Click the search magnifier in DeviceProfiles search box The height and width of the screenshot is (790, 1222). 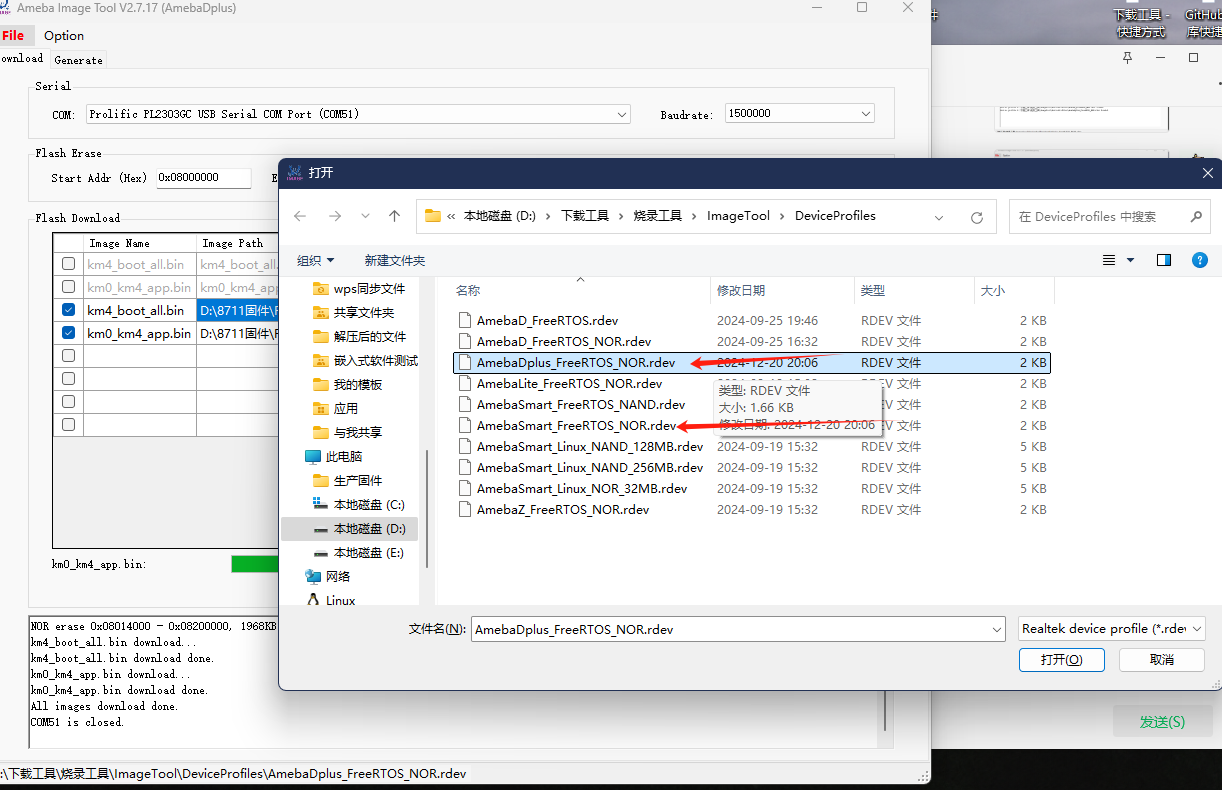pos(1196,216)
